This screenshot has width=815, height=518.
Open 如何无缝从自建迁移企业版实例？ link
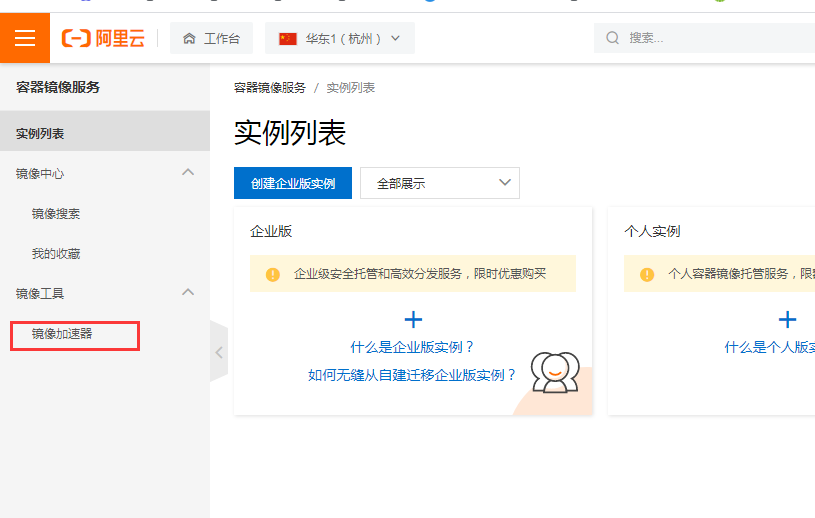[x=412, y=375]
